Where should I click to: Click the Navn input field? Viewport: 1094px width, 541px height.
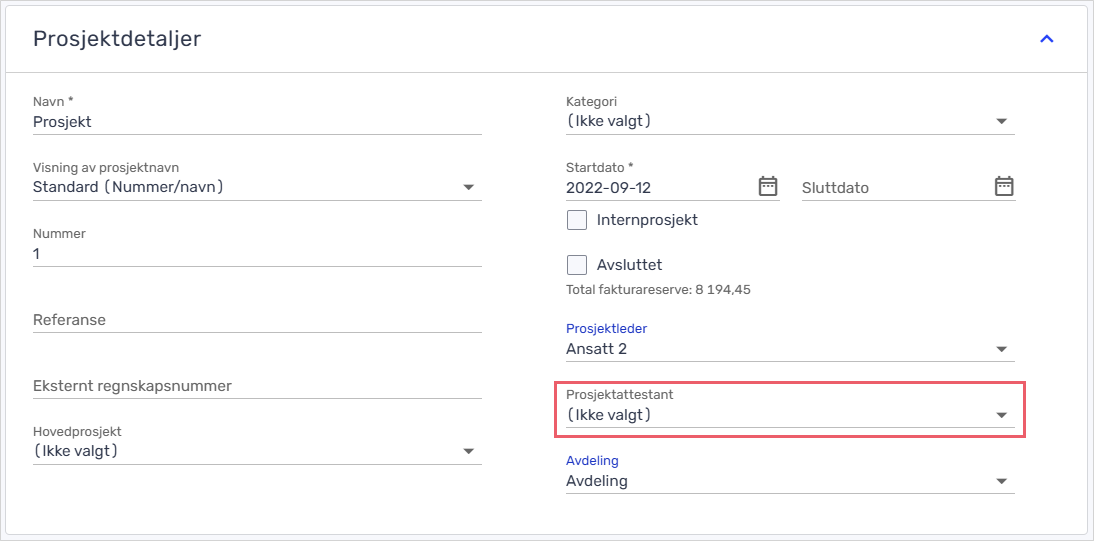pyautogui.click(x=257, y=121)
